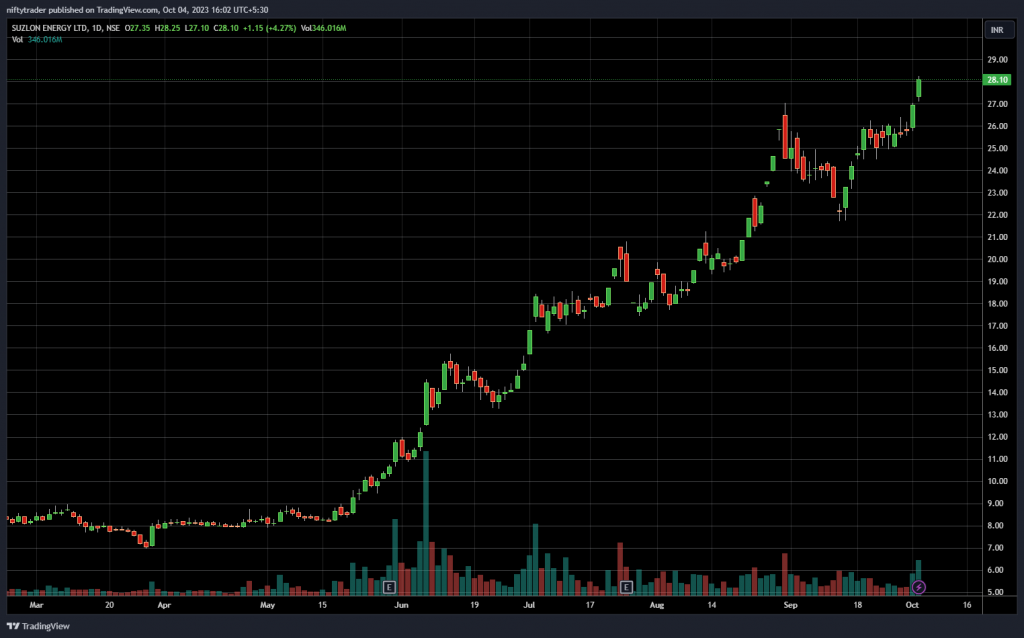Click the TradingView logo

click(38, 626)
